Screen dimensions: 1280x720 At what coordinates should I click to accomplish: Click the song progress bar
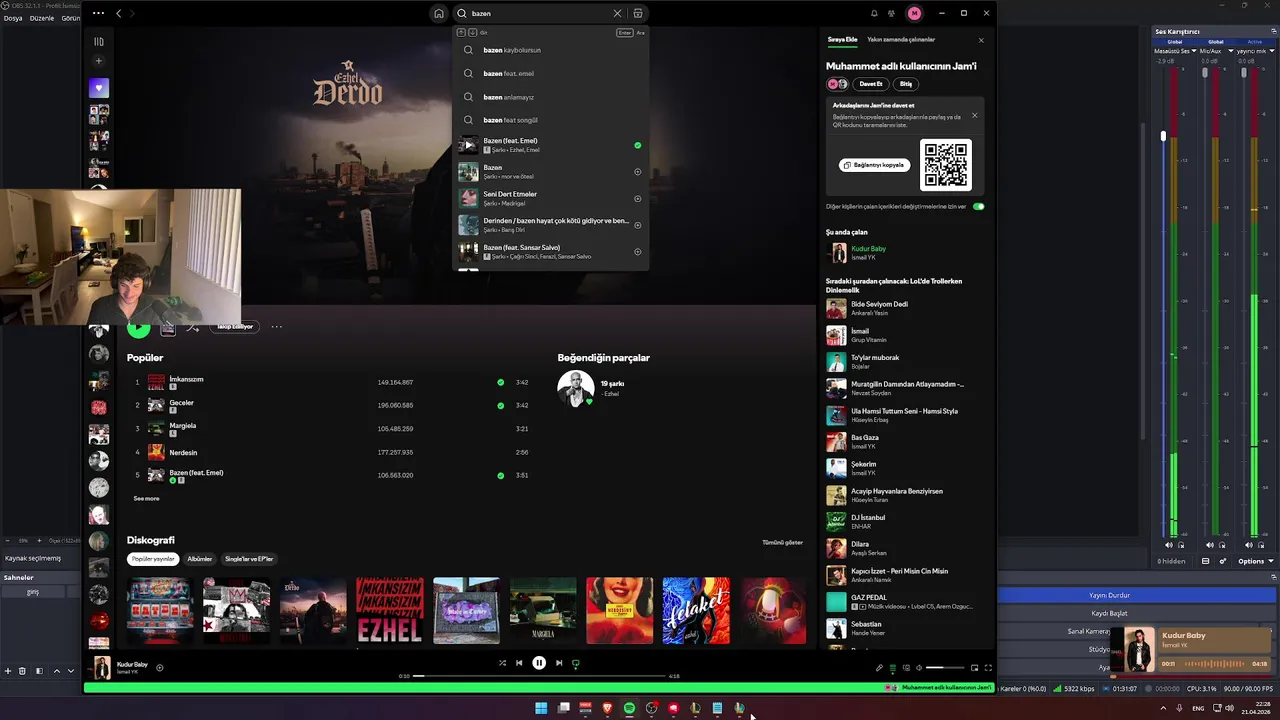(x=539, y=676)
